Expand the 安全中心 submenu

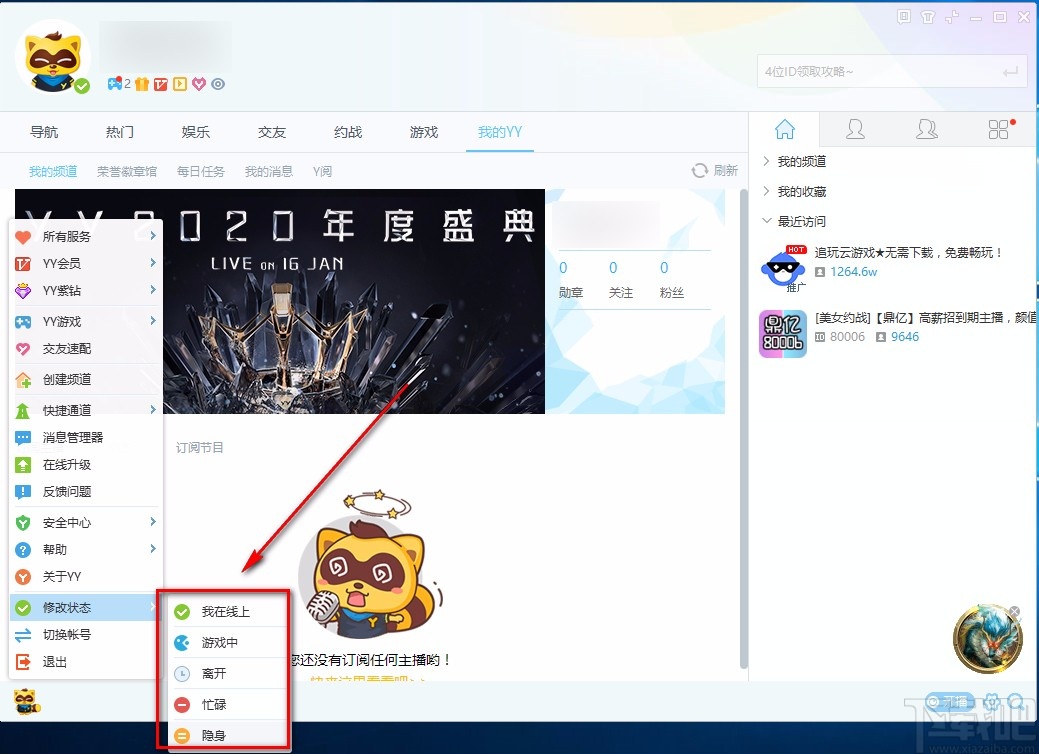[86, 523]
